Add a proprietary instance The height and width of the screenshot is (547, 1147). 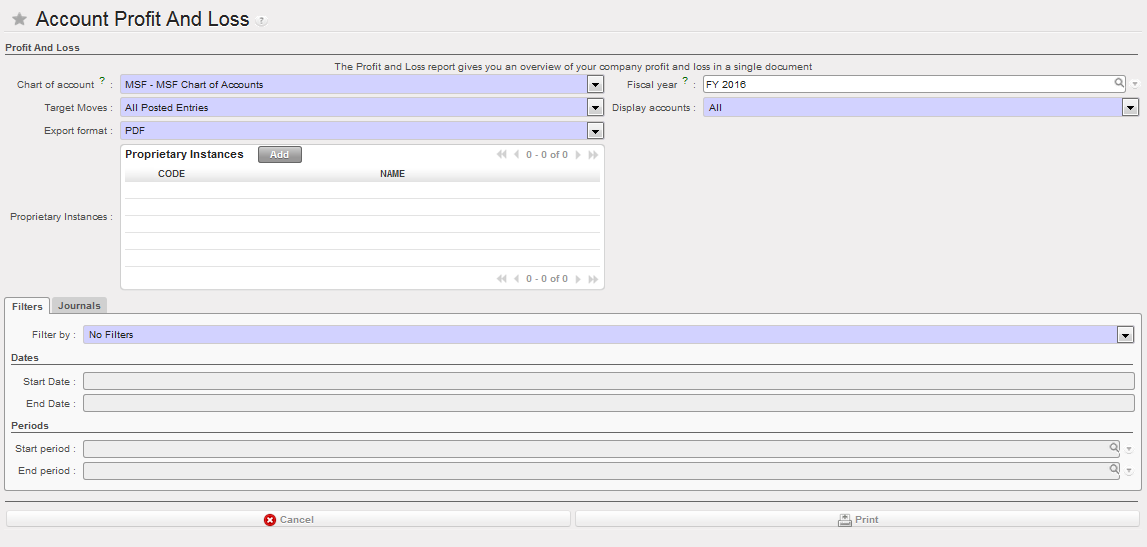(x=279, y=154)
